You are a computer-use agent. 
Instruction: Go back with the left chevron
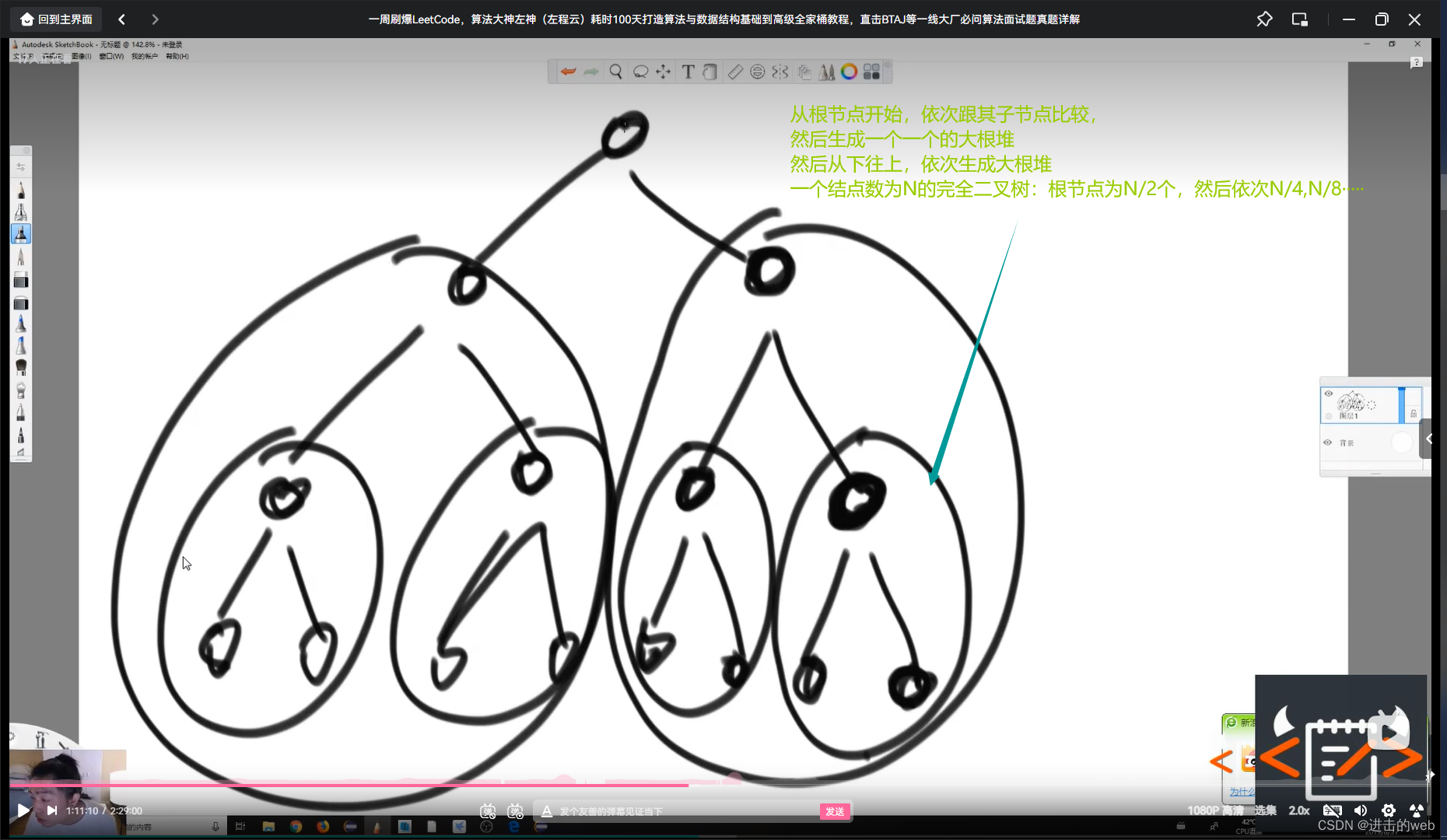(x=121, y=19)
